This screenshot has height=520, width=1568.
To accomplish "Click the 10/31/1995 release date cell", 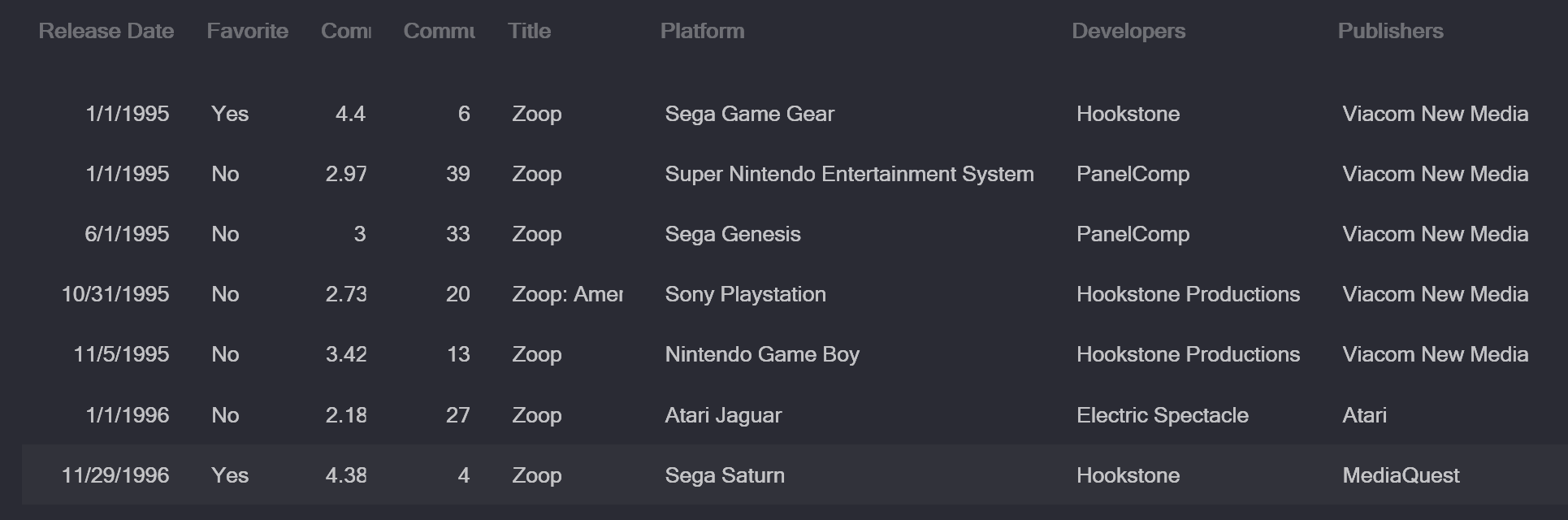I will coord(115,294).
